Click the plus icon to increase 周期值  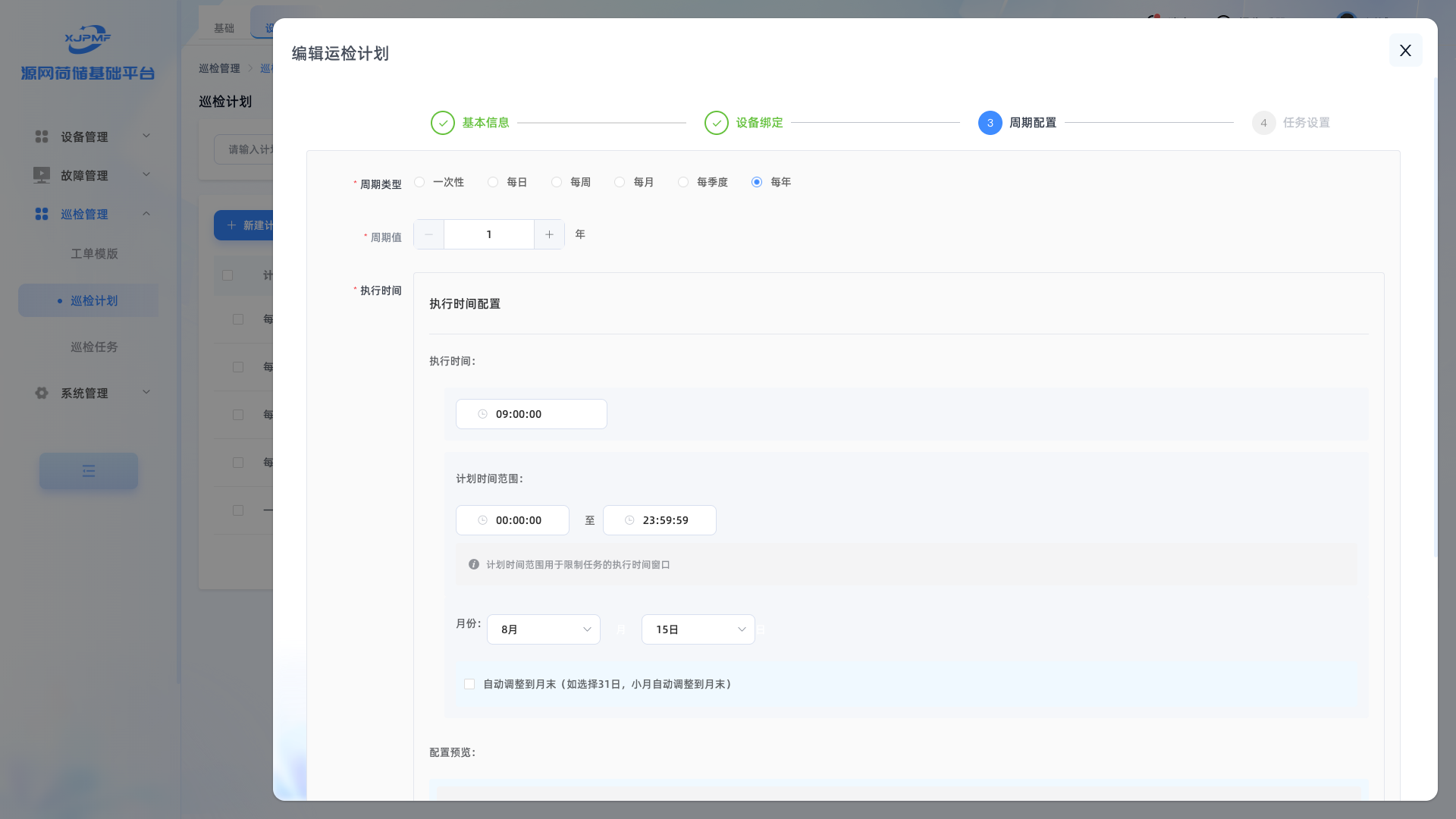pos(549,234)
